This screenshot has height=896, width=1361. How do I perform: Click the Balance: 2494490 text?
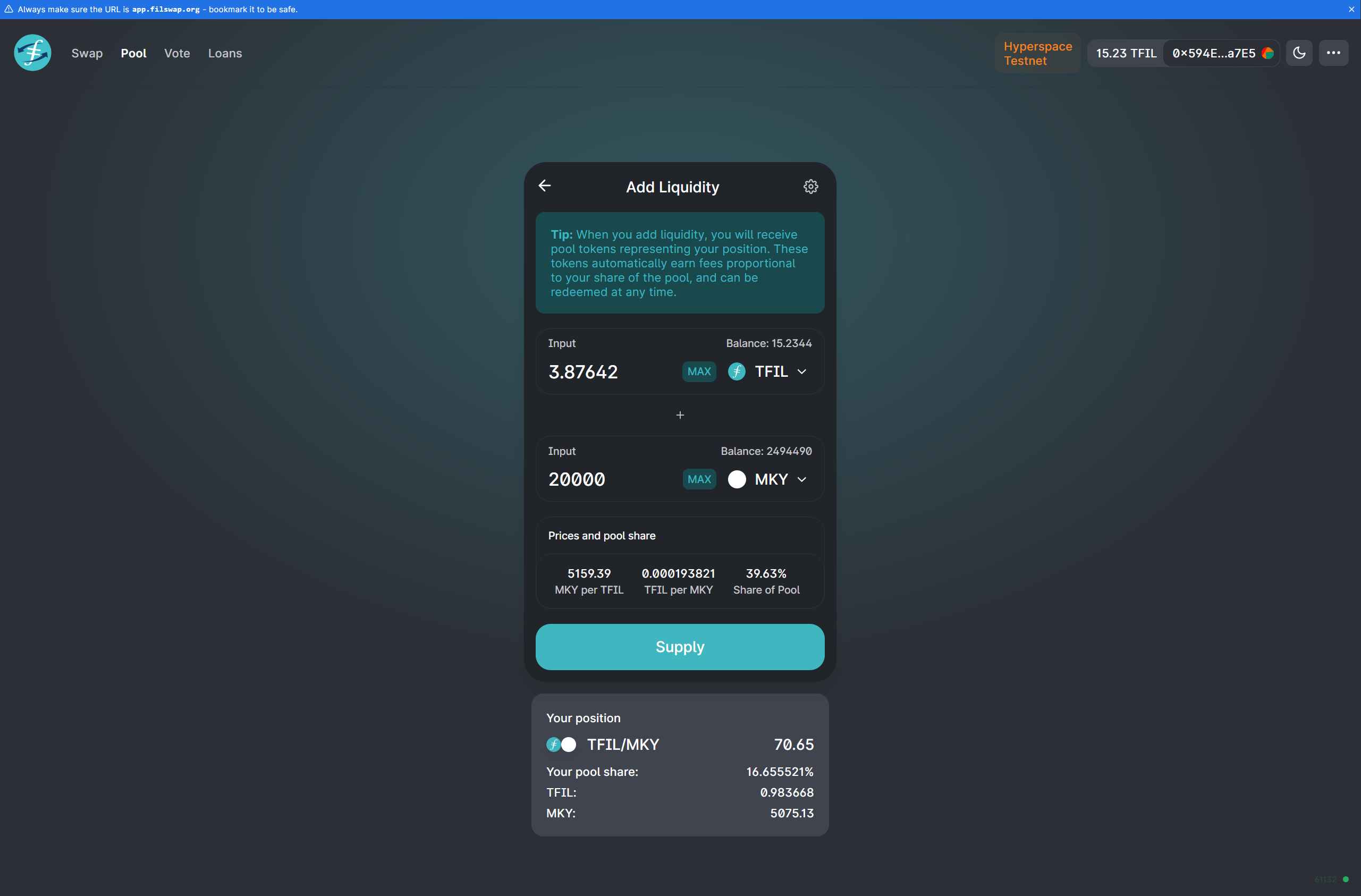pos(766,451)
